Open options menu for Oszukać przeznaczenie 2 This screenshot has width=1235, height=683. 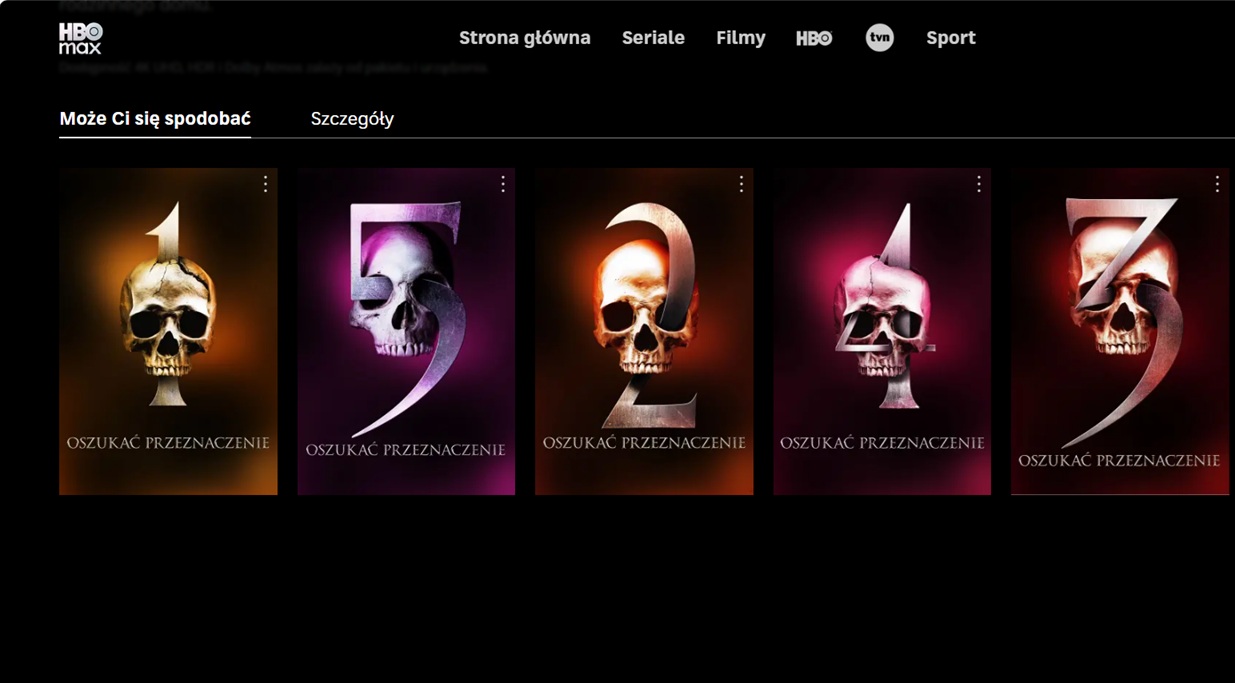click(741, 184)
